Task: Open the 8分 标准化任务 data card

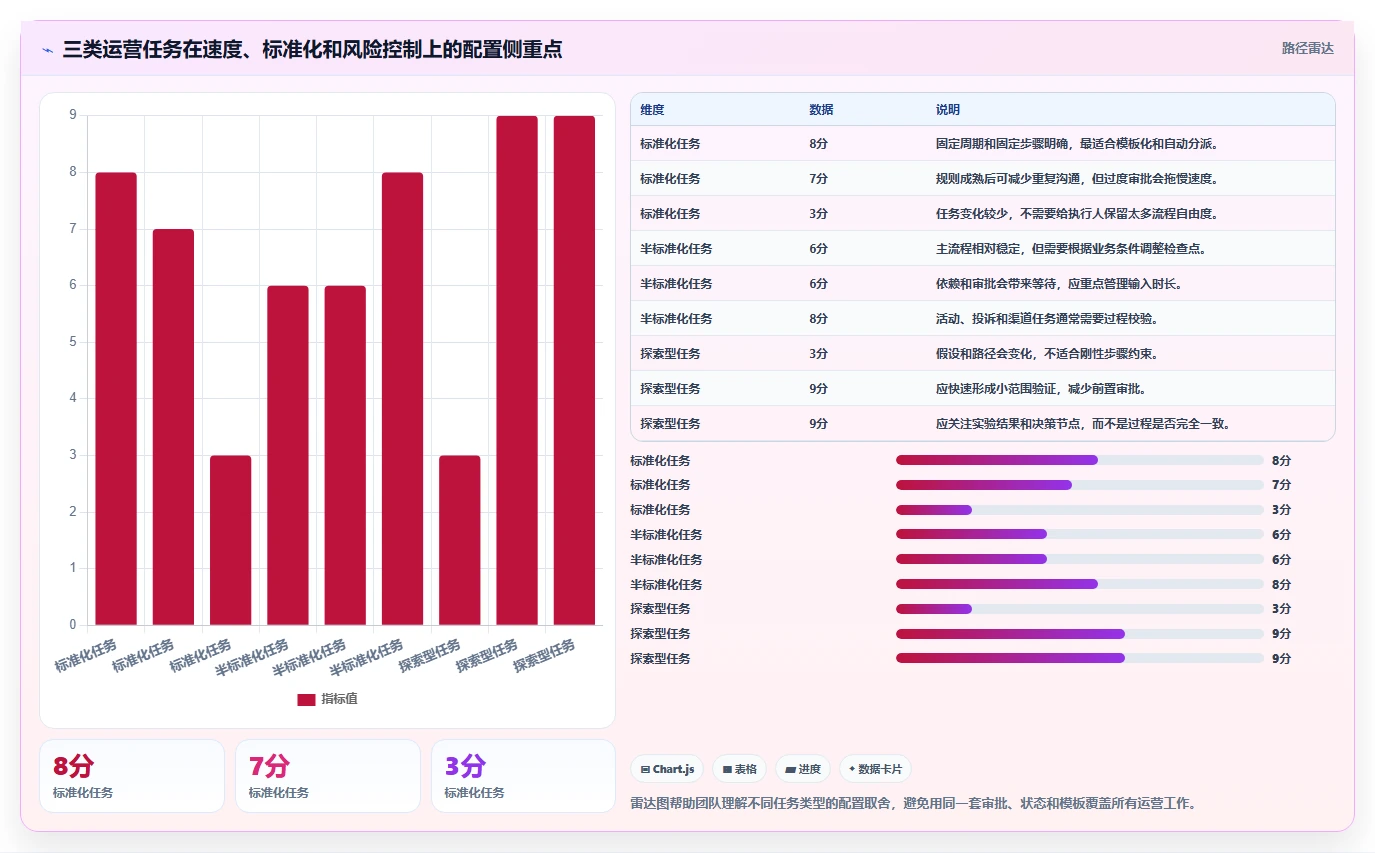Action: click(132, 776)
